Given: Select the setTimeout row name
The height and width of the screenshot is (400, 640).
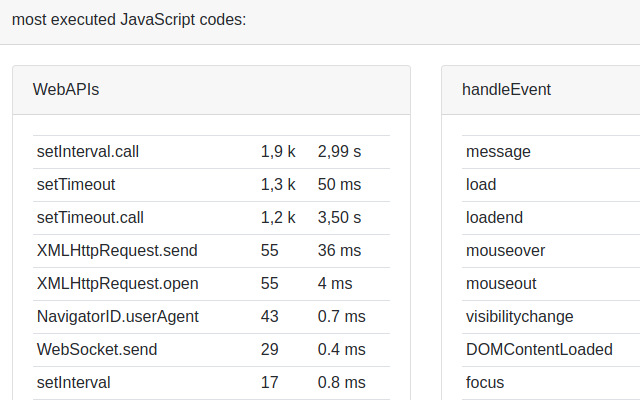Looking at the screenshot, I should click(76, 185).
